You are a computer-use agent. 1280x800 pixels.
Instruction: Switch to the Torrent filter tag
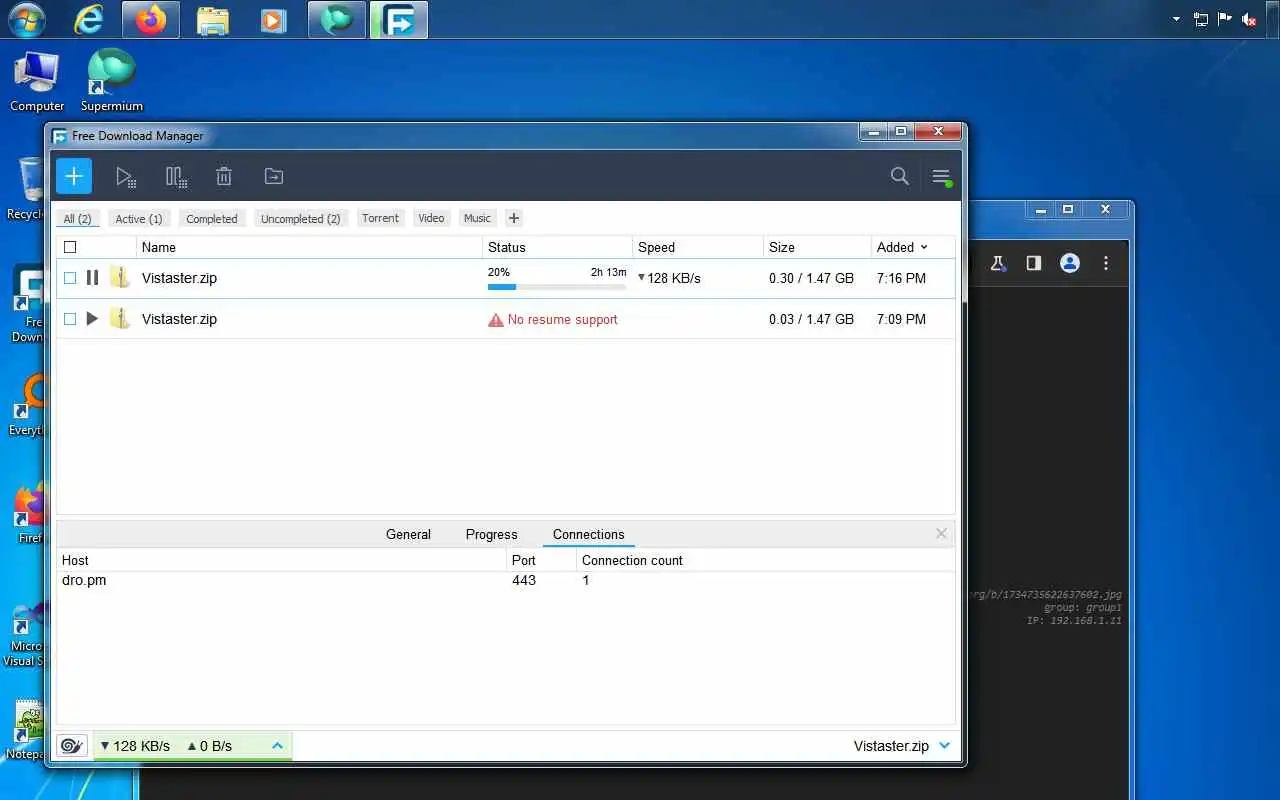pos(380,218)
